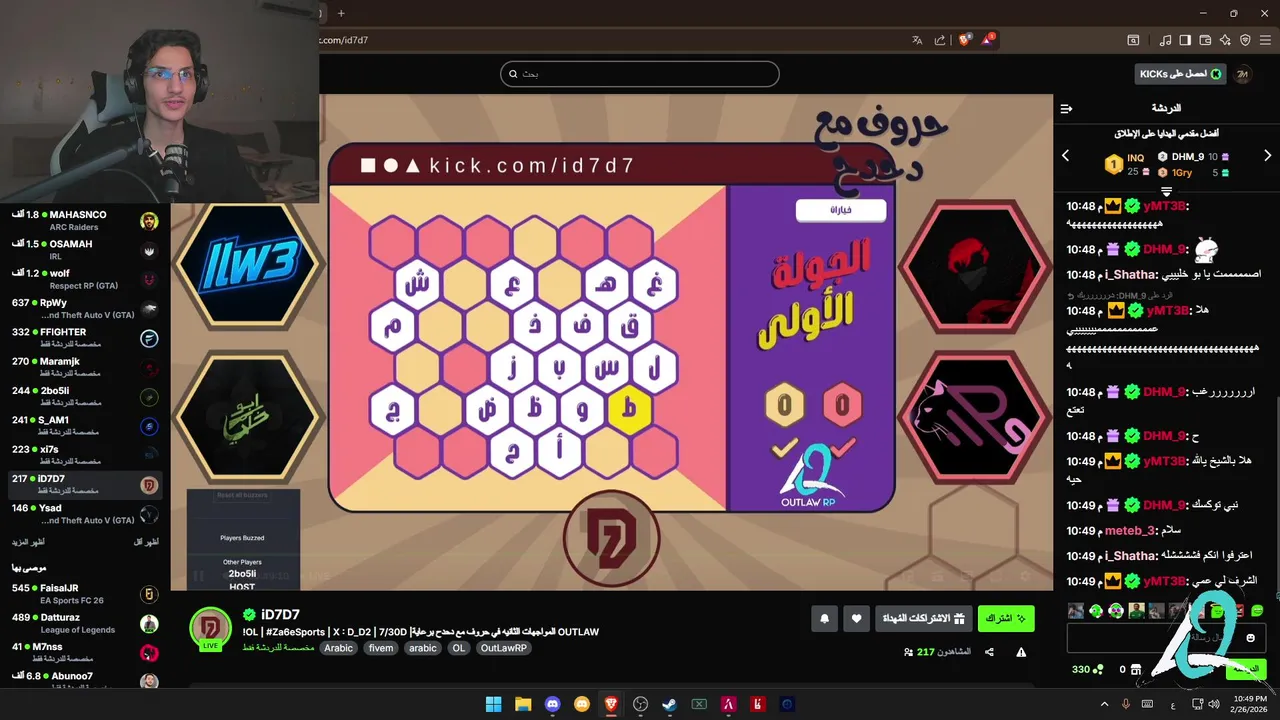Screen dimensions: 1280x720
Task: Click Windows Start button on taskbar
Action: (x=494, y=704)
